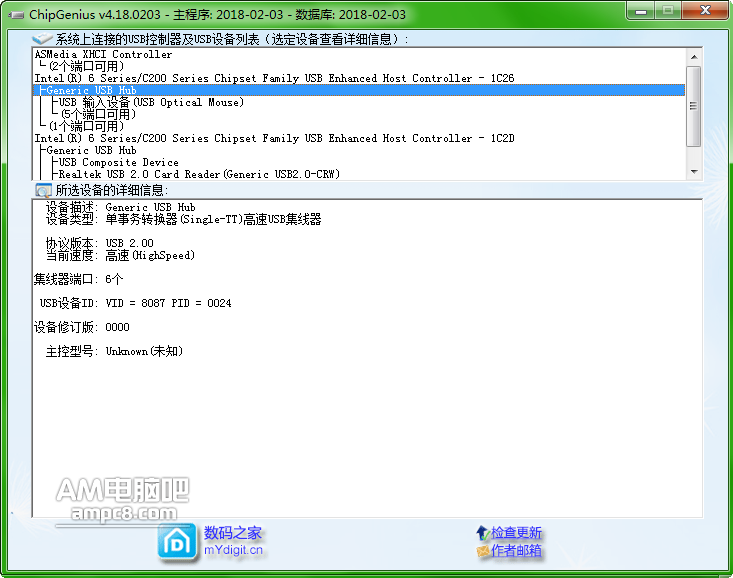The width and height of the screenshot is (733, 578).
Task: Close the ChipGenius window
Action: click(x=705, y=10)
